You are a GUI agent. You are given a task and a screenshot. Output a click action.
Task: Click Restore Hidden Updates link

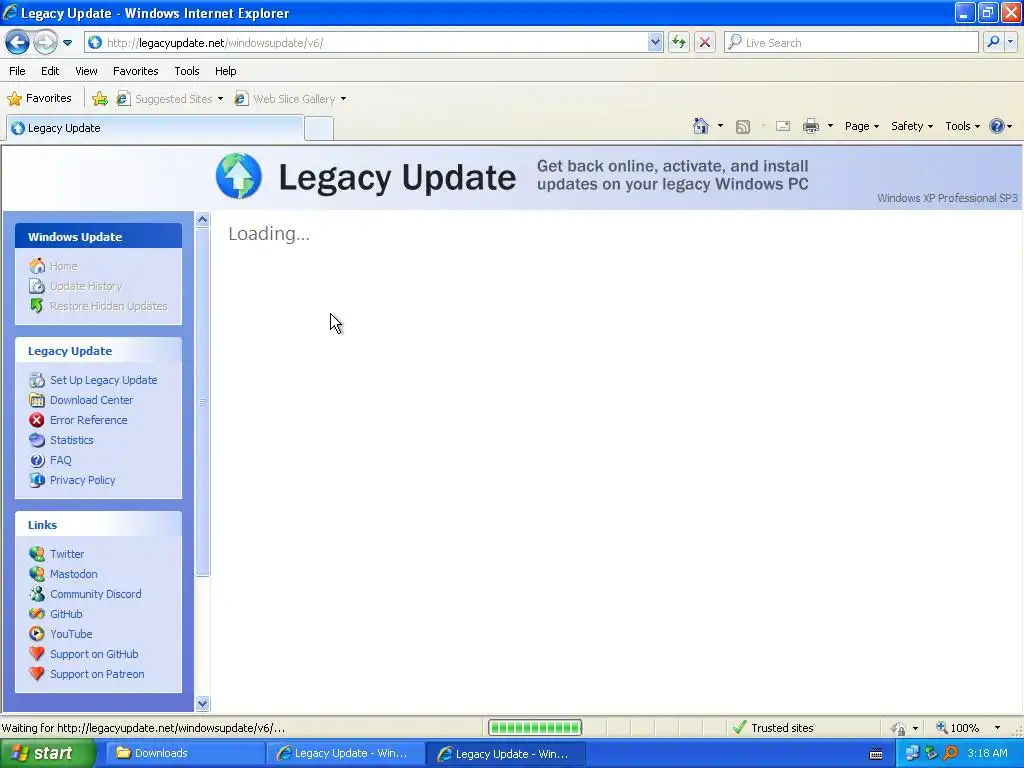pyautogui.click(x=108, y=306)
